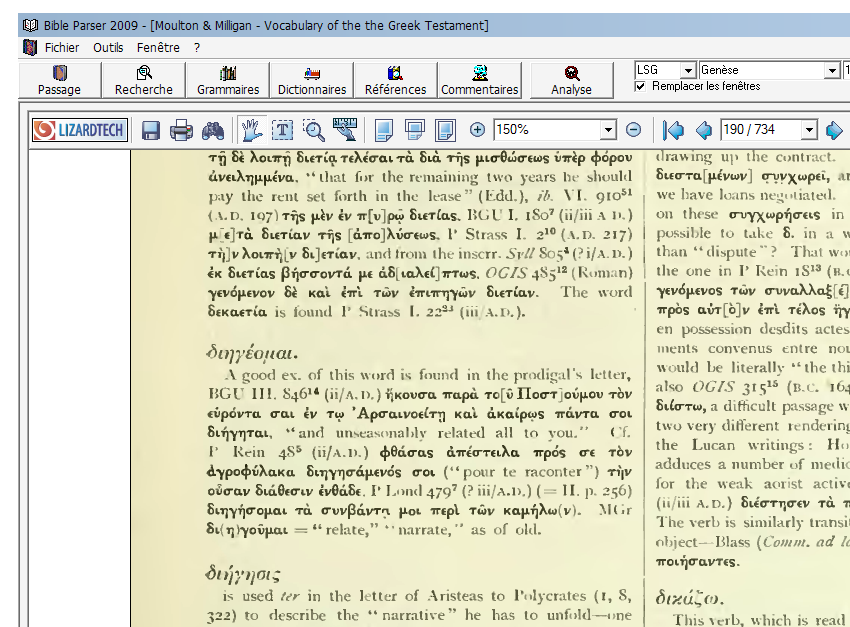The height and width of the screenshot is (627, 850).
Task: Save the document with the floppy disk icon
Action: (x=151, y=131)
